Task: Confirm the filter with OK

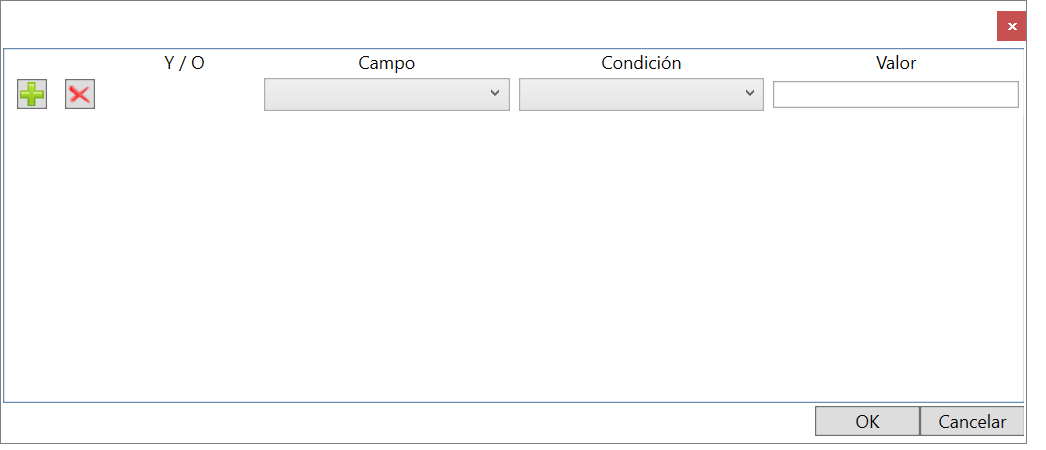Action: (867, 421)
